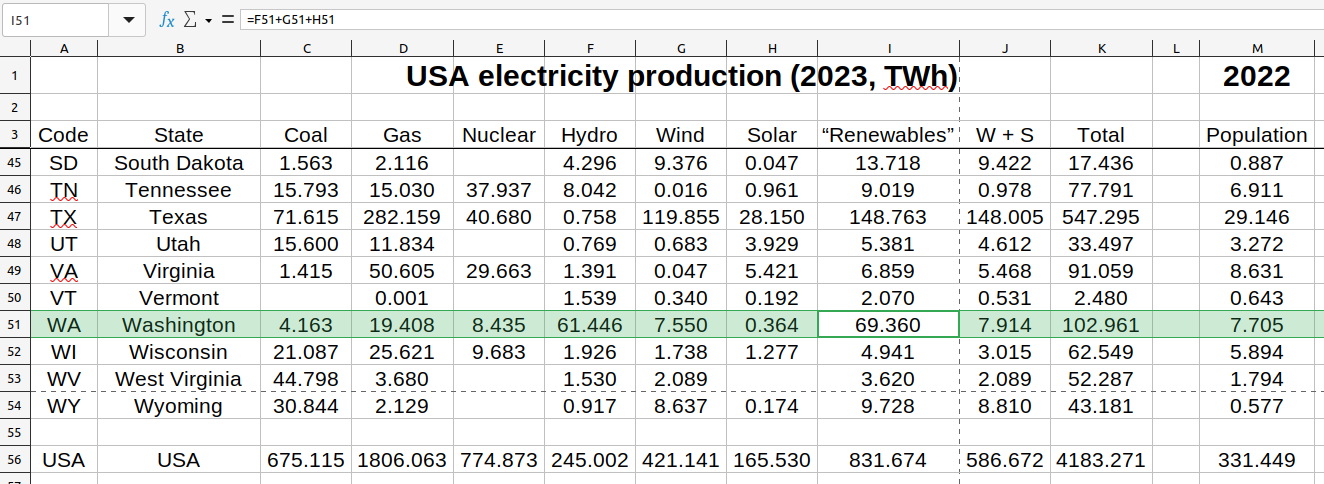Select the title cell USA electricity production
Screen dimensions: 1324x484
coord(681,76)
